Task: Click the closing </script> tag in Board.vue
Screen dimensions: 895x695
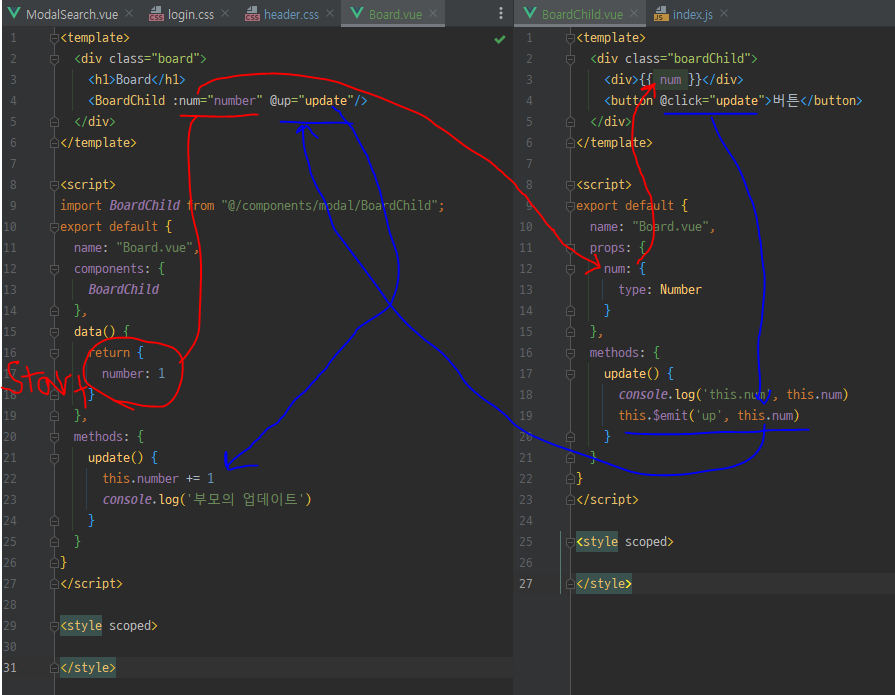Action: (x=91, y=584)
